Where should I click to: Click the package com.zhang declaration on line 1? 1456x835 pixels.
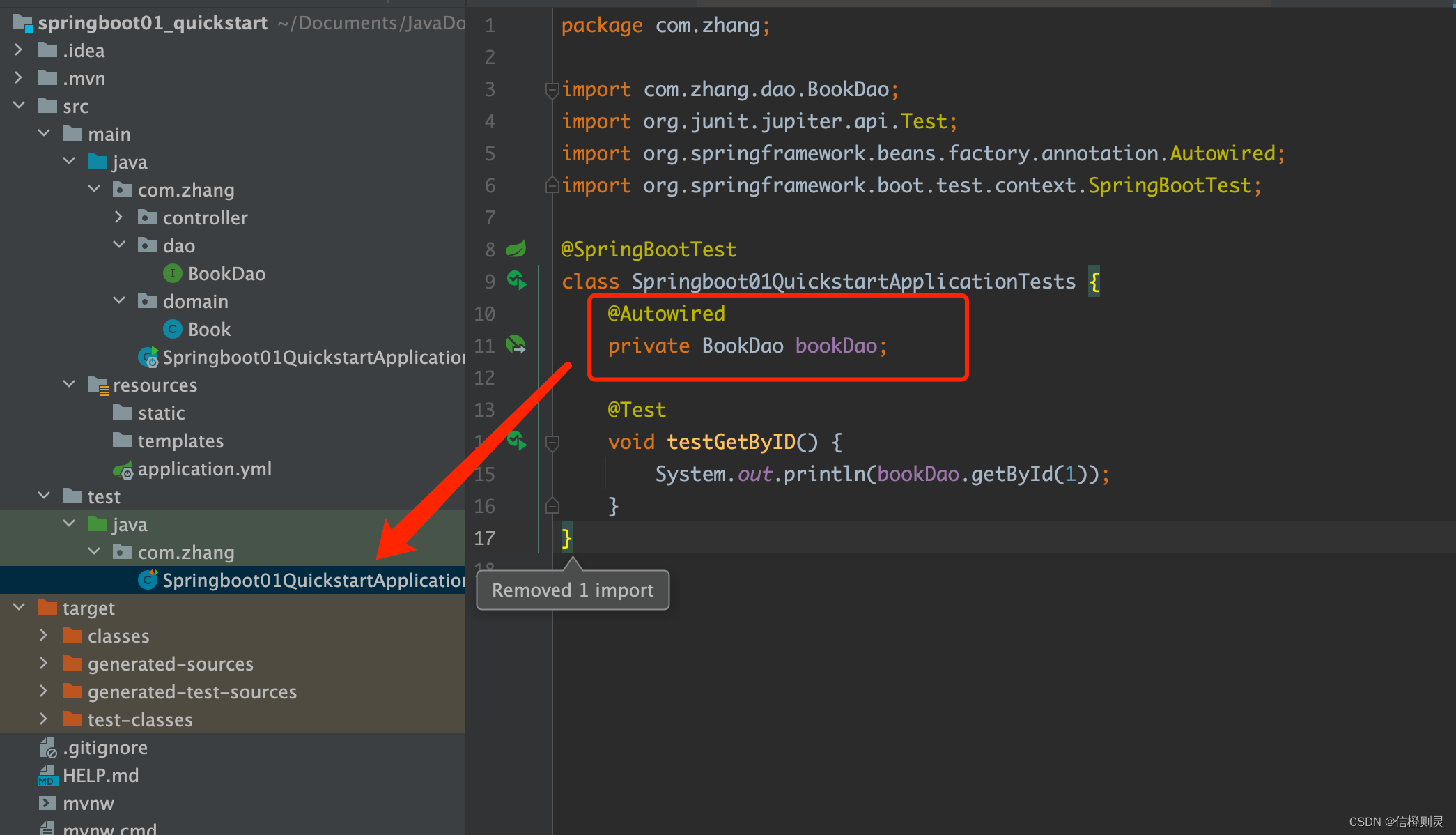(x=666, y=26)
